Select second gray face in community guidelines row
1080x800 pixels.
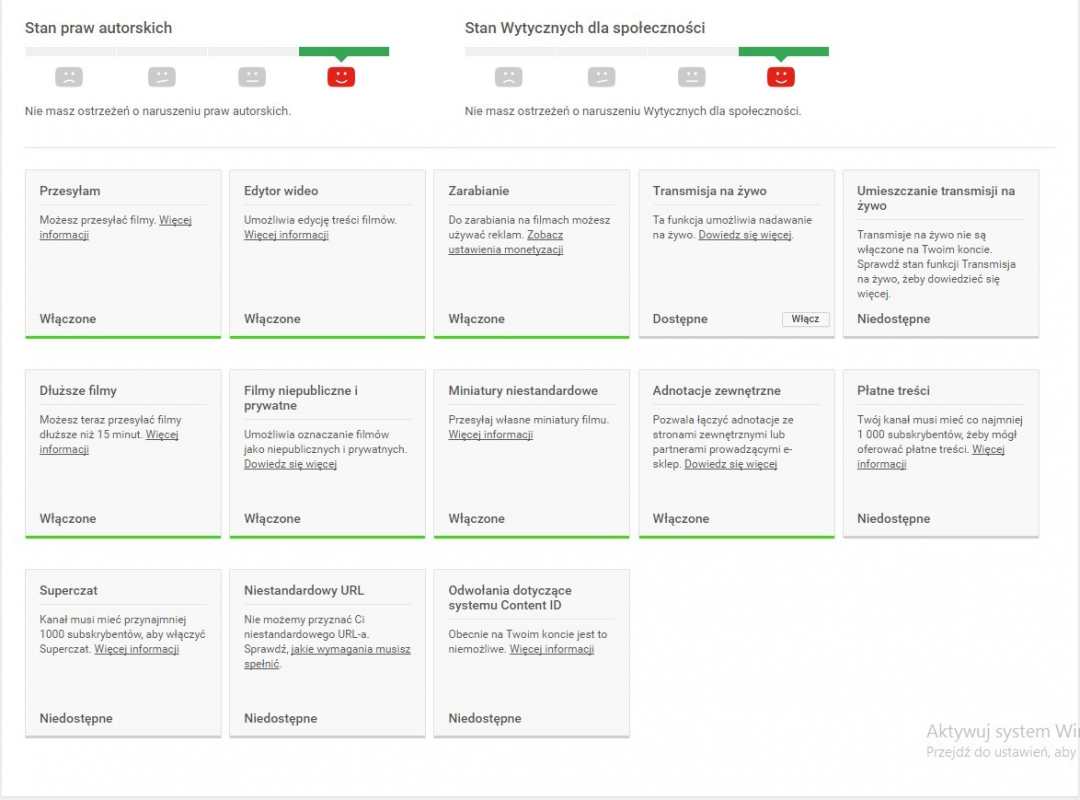601,77
